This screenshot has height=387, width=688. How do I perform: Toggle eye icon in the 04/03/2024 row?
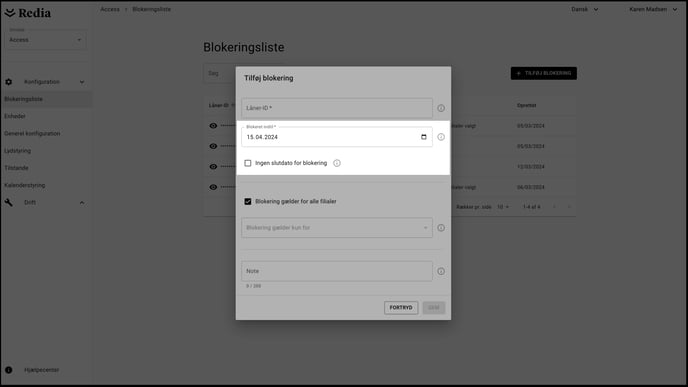(213, 187)
